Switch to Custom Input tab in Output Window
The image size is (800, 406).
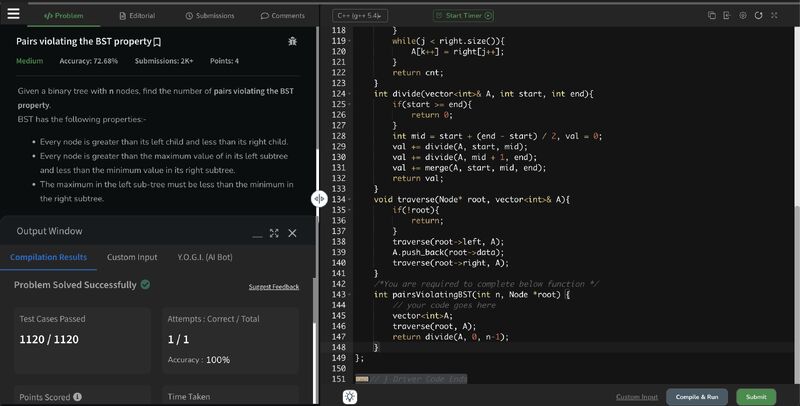[132, 257]
